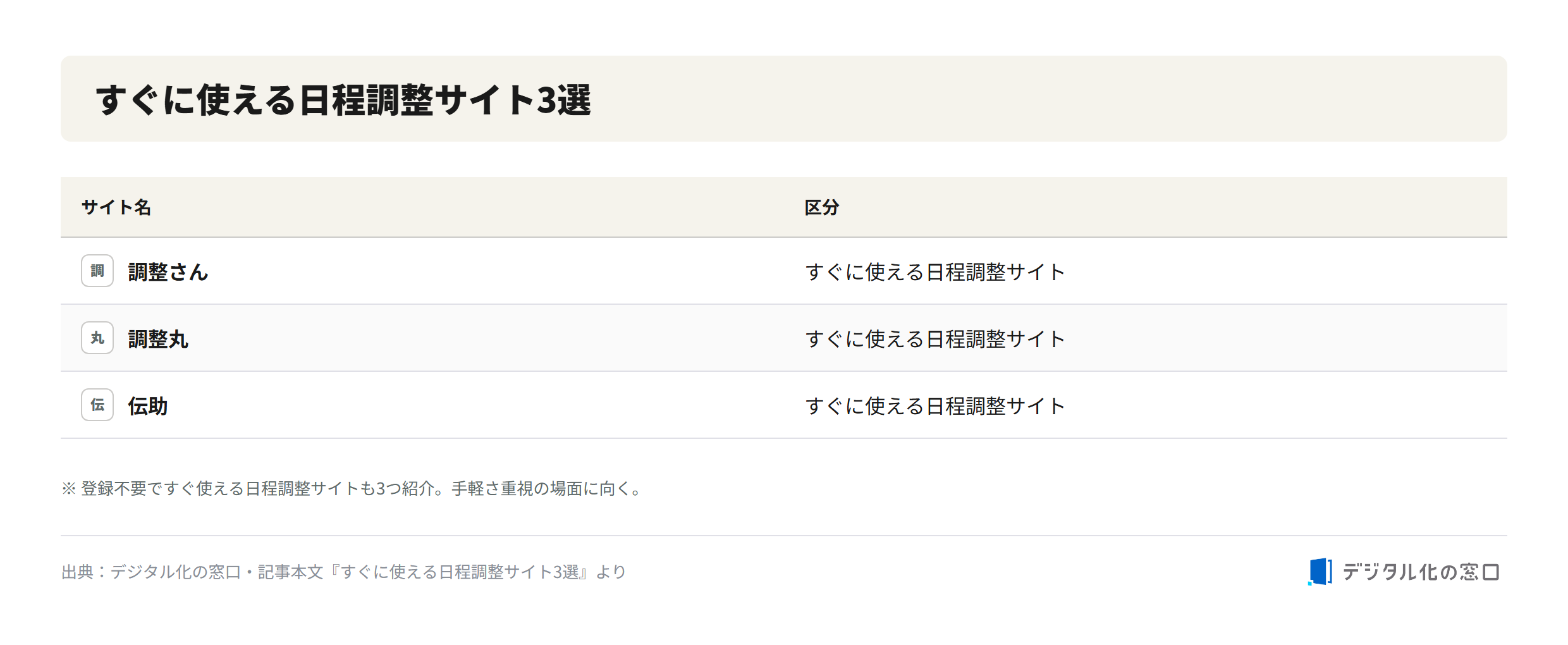Image resolution: width=1568 pixels, height=645 pixels.
Task: Click the ※ footnote about 登録不要
Action: [353, 488]
